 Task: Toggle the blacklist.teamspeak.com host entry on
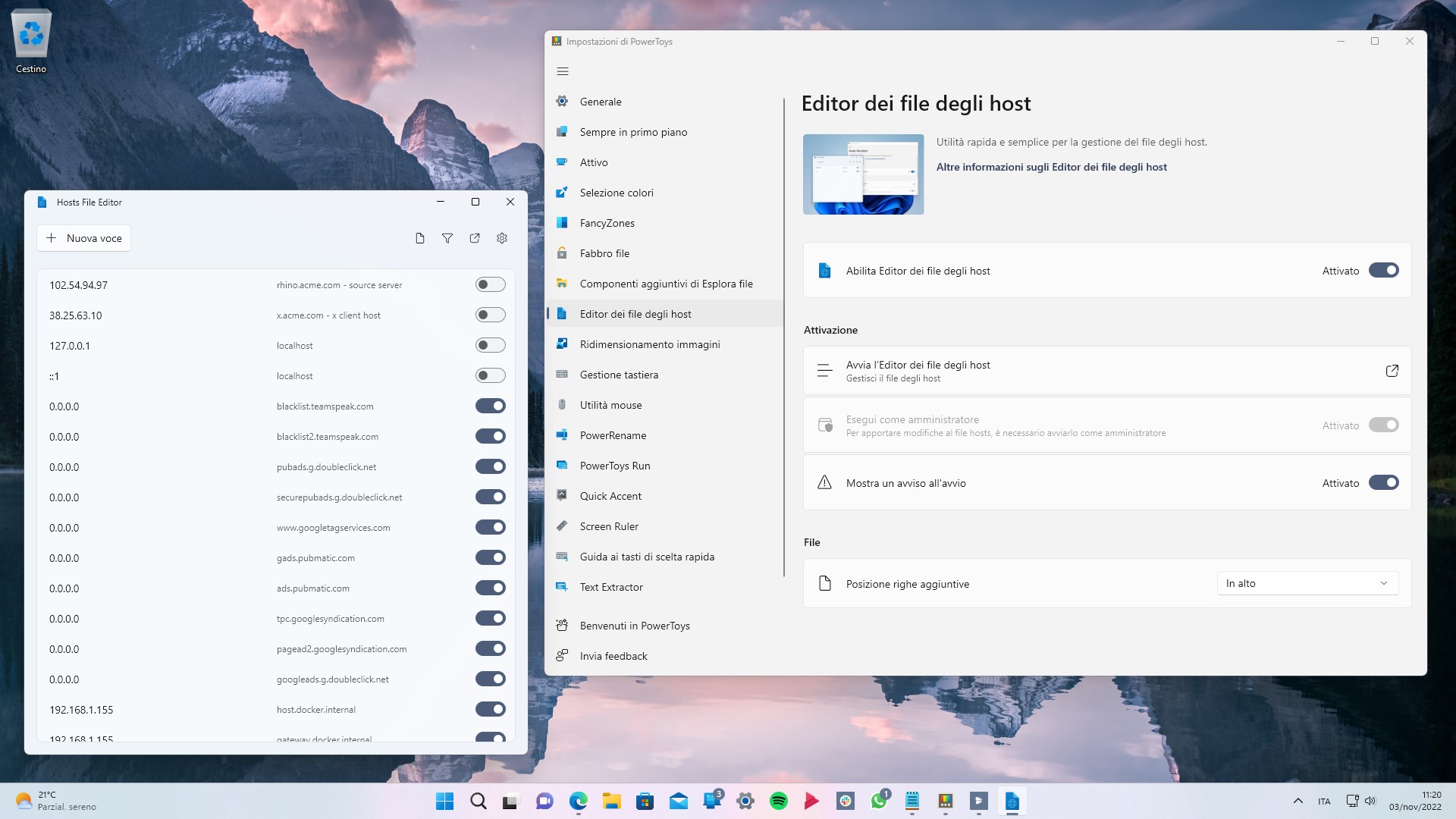coord(491,405)
